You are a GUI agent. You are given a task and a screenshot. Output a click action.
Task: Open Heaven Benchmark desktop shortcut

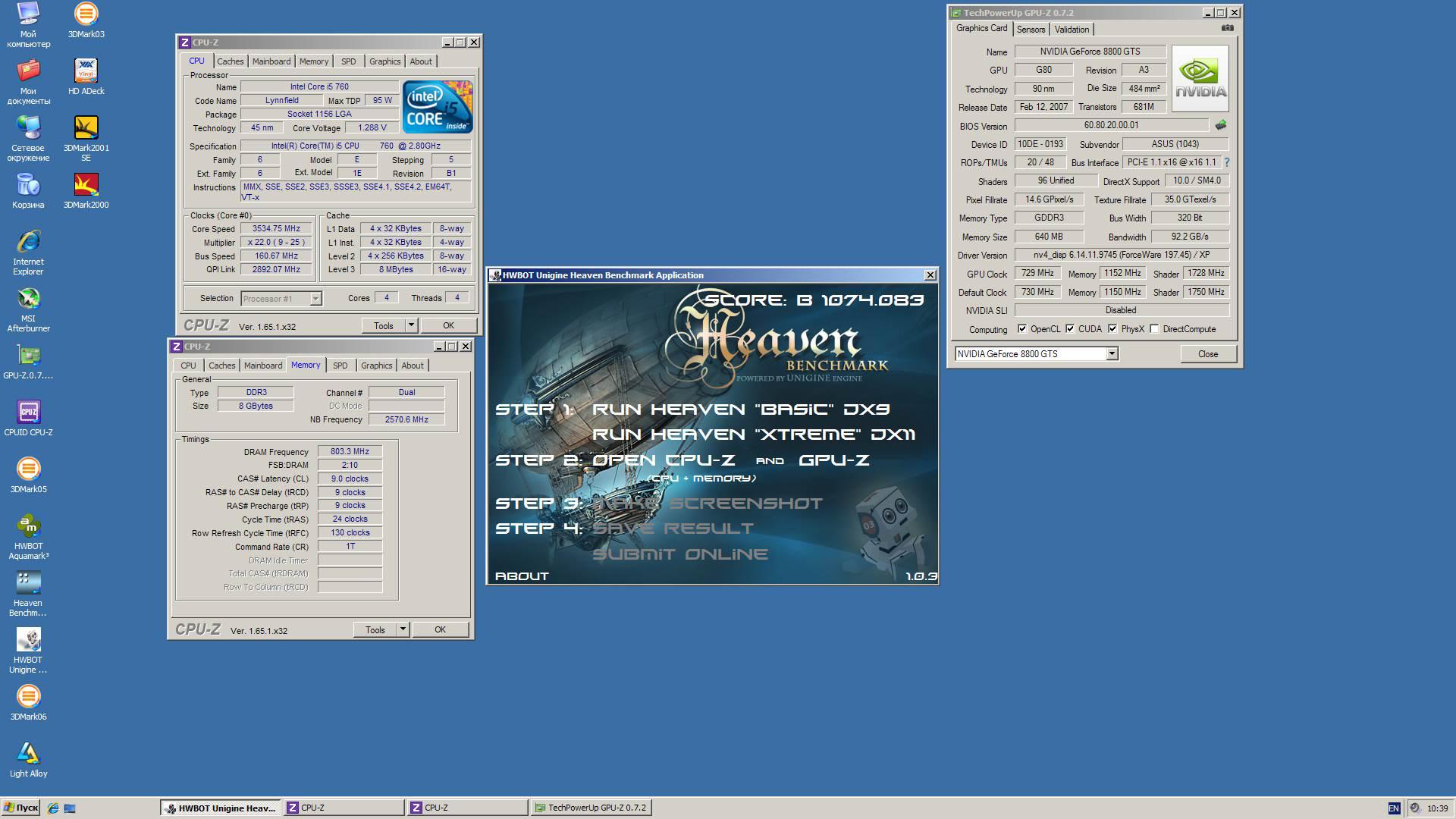click(x=28, y=594)
